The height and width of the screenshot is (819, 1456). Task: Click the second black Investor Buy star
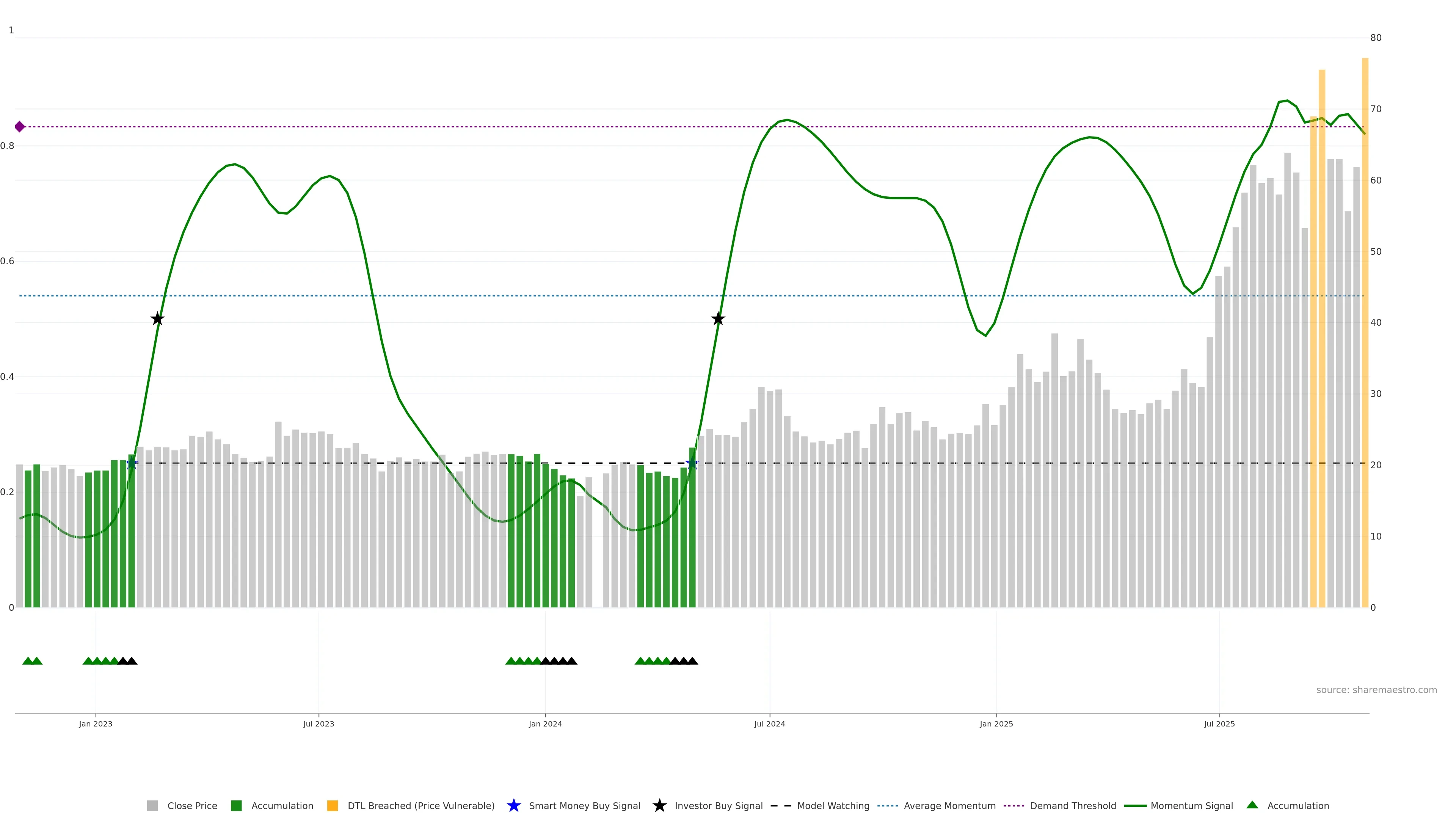click(x=718, y=319)
